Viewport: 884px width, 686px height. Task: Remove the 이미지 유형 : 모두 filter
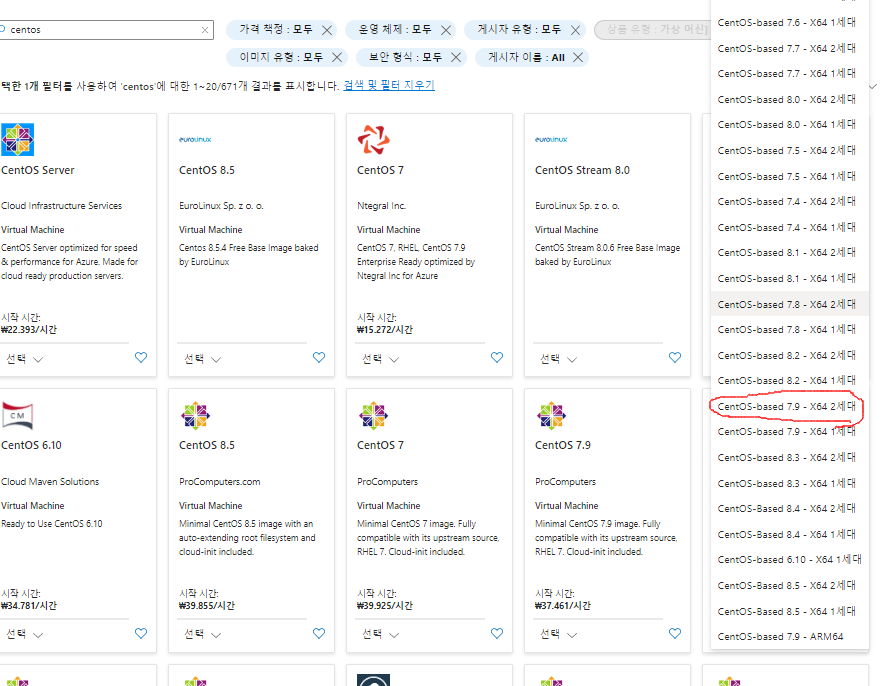tap(337, 57)
